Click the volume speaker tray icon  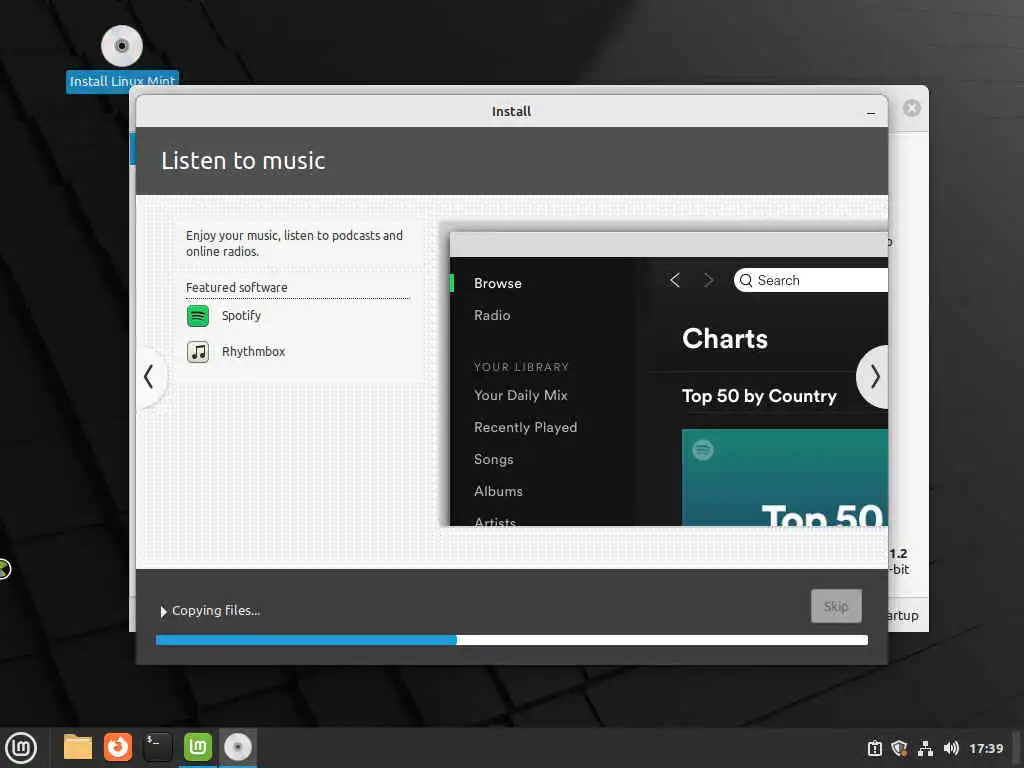click(951, 748)
